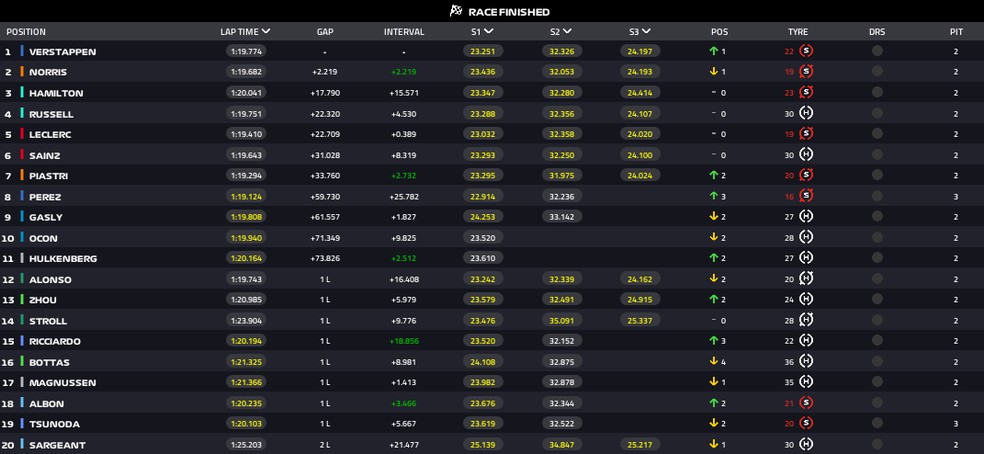
Task: Toggle the DRS indicator for Tsunoda
Action: click(877, 424)
